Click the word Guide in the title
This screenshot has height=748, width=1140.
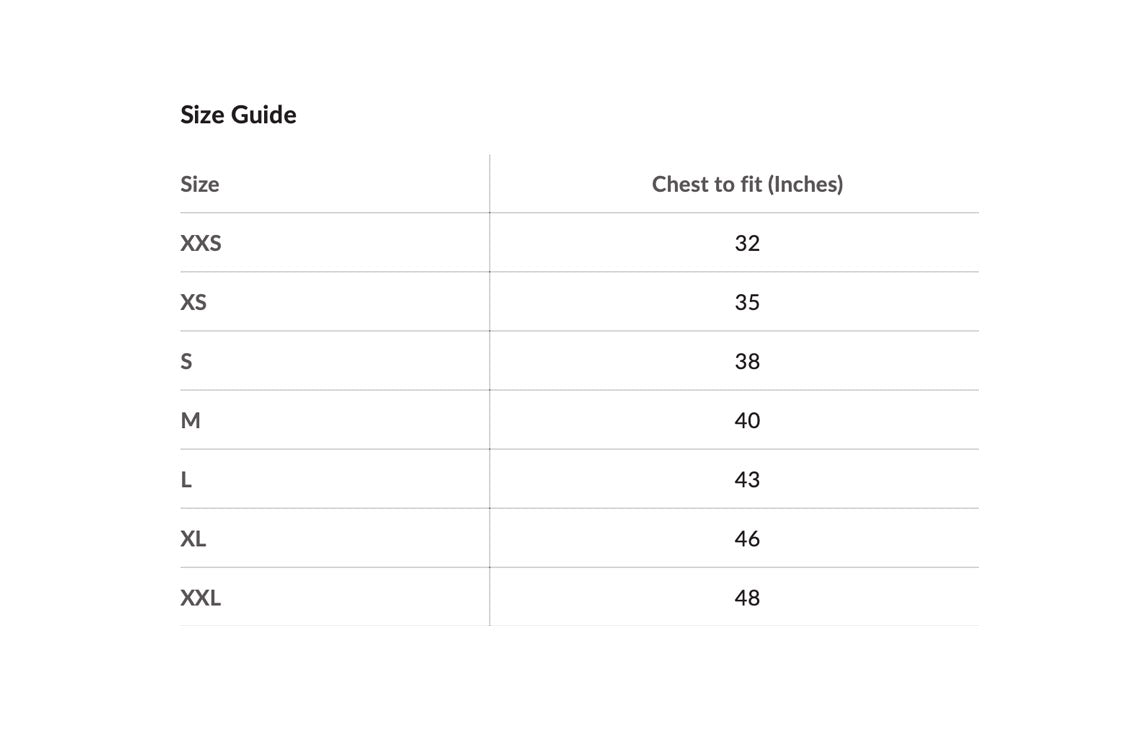click(265, 115)
